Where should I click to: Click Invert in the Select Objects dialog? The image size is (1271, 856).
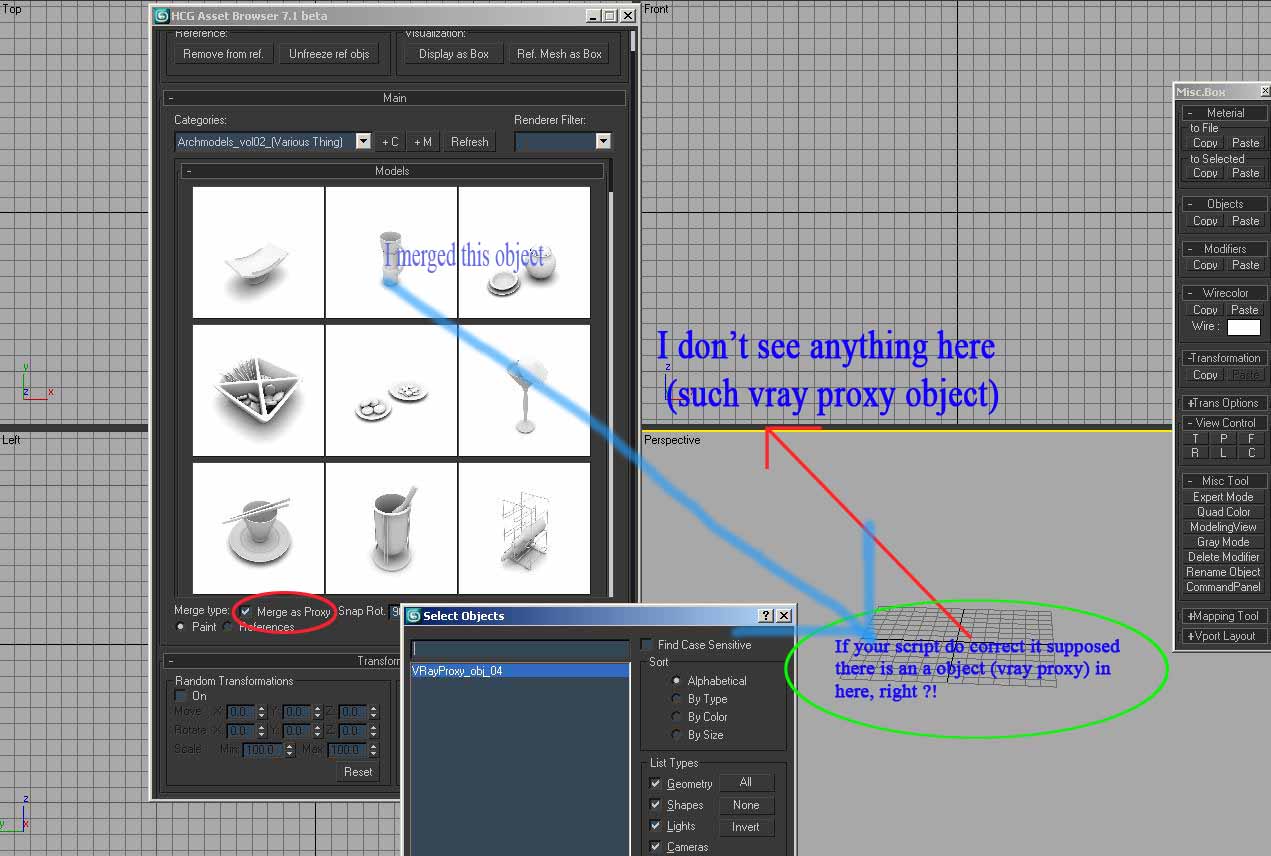(746, 826)
